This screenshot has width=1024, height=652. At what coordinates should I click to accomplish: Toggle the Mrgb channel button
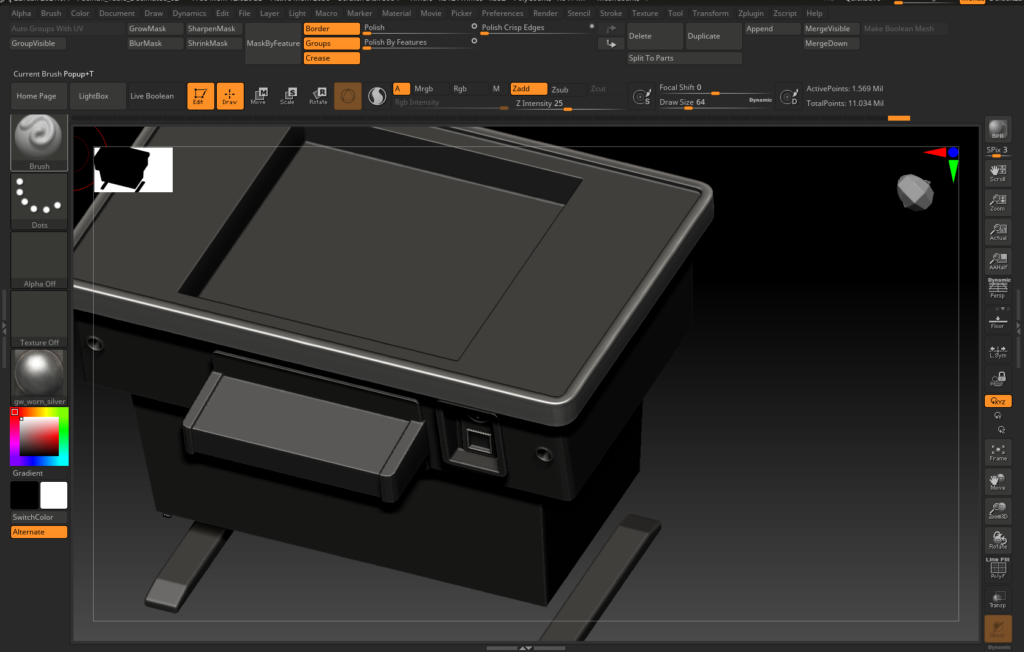424,89
